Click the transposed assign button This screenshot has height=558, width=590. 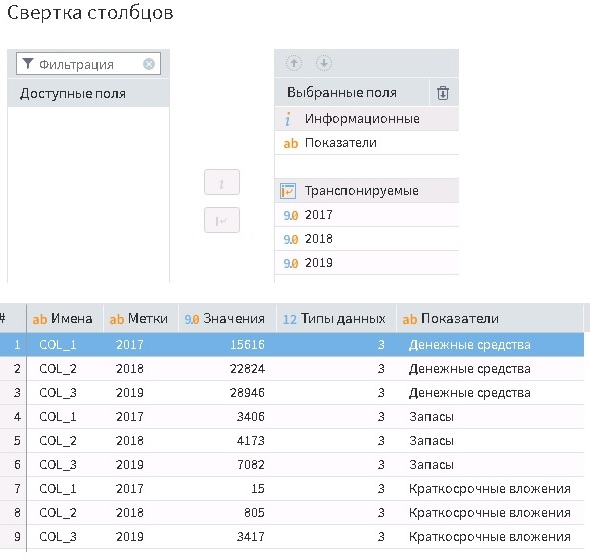pyautogui.click(x=222, y=220)
